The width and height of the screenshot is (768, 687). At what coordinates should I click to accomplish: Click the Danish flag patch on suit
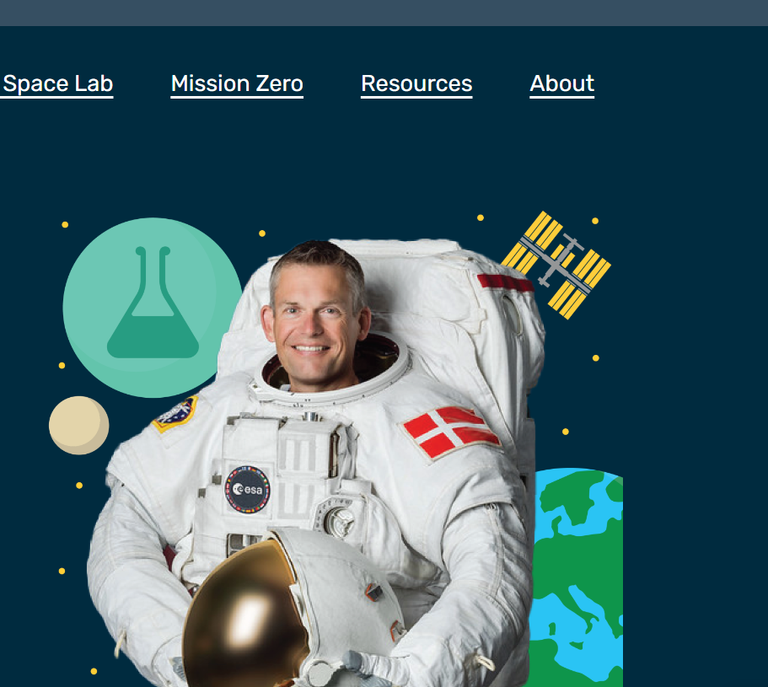pyautogui.click(x=451, y=432)
